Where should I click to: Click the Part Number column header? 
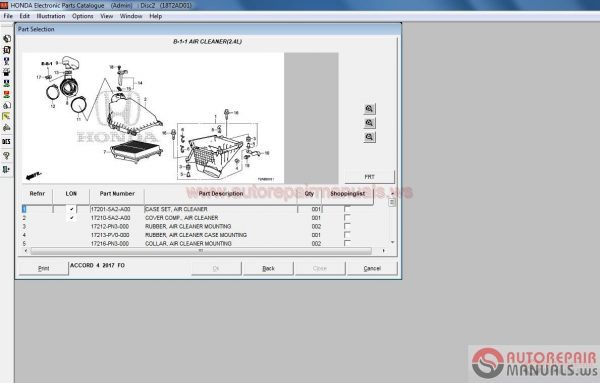pos(117,194)
